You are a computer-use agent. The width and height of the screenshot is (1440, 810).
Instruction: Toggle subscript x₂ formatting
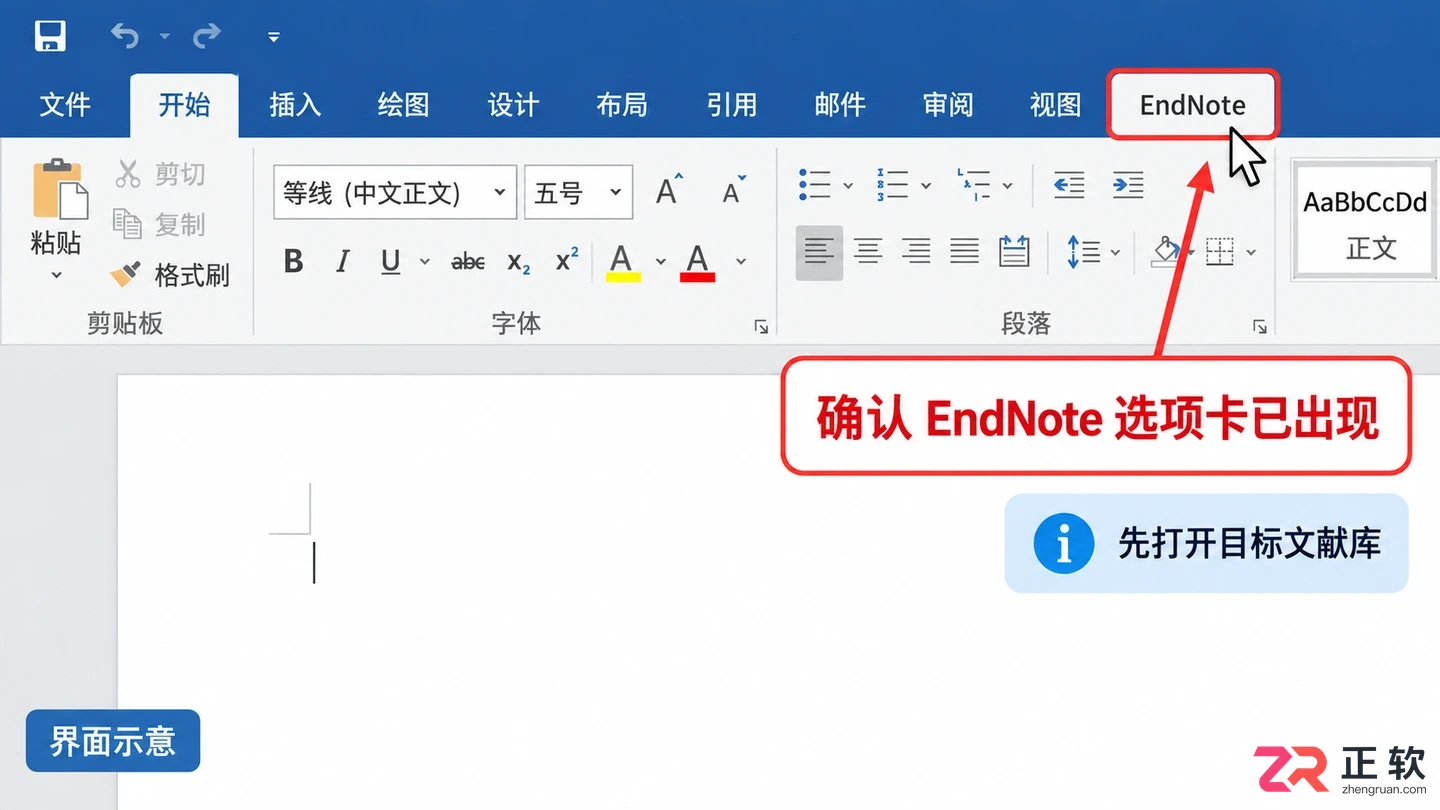519,262
